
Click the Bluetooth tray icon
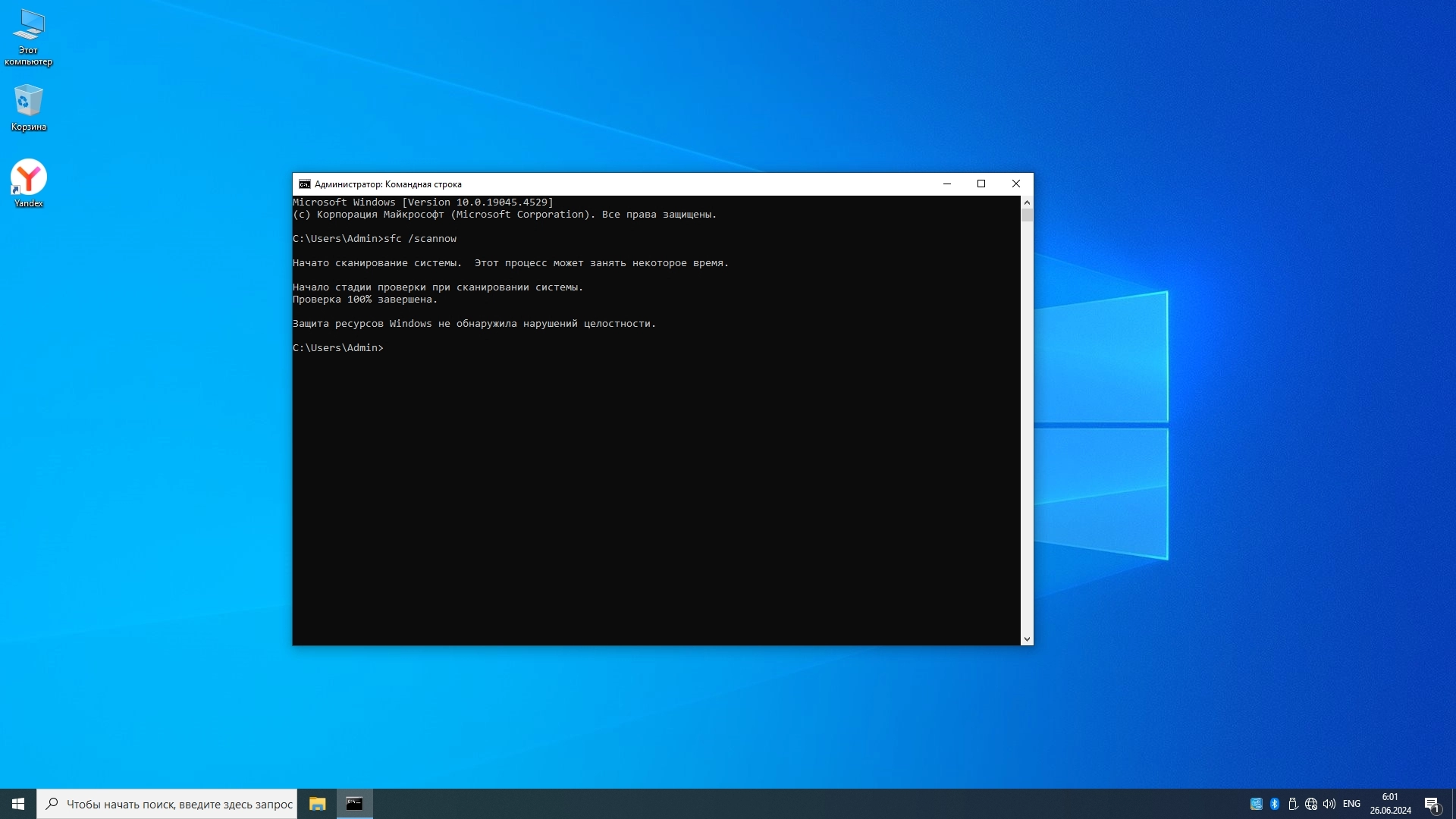pos(1275,804)
